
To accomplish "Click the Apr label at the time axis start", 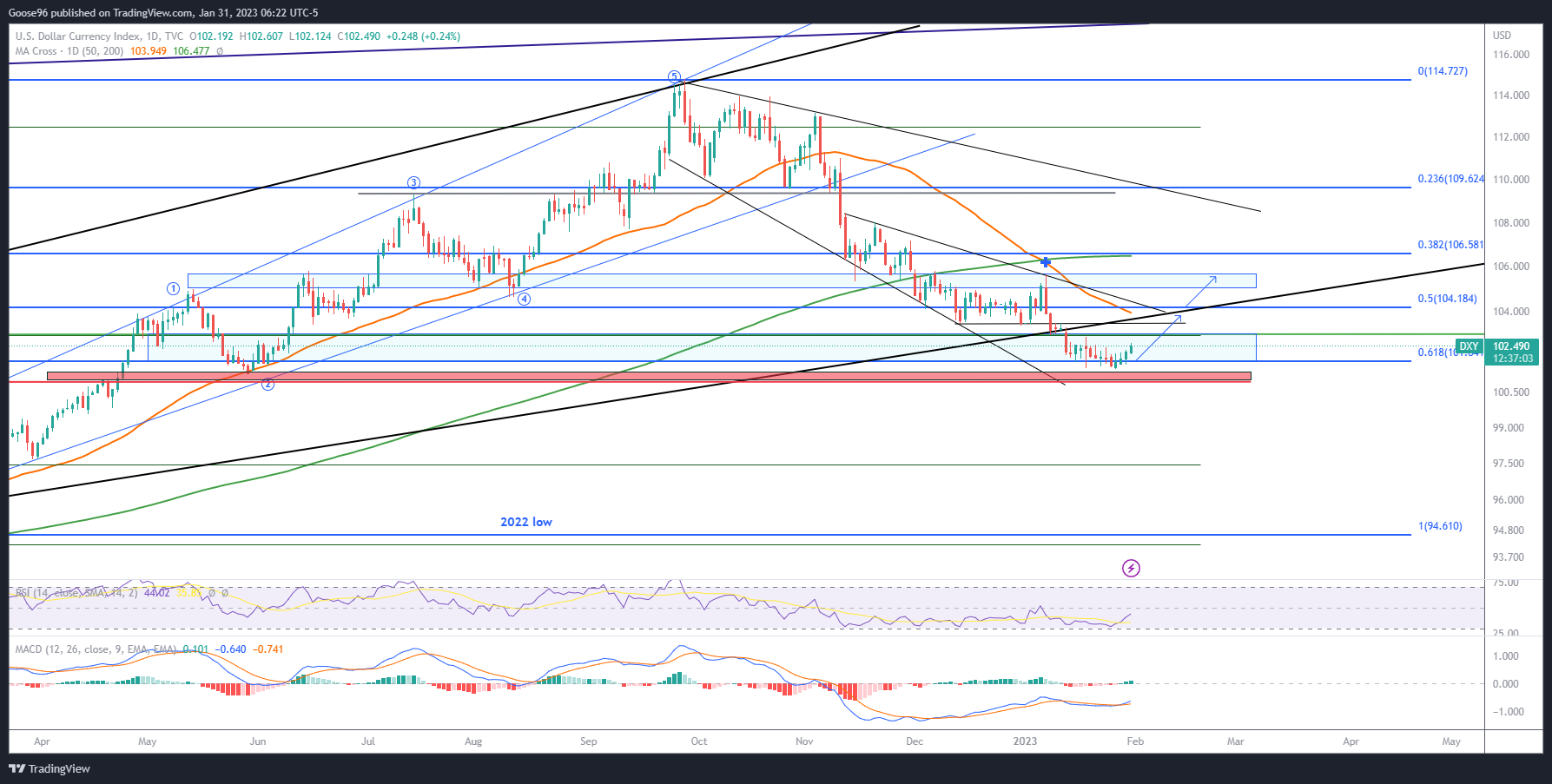I will tap(42, 741).
